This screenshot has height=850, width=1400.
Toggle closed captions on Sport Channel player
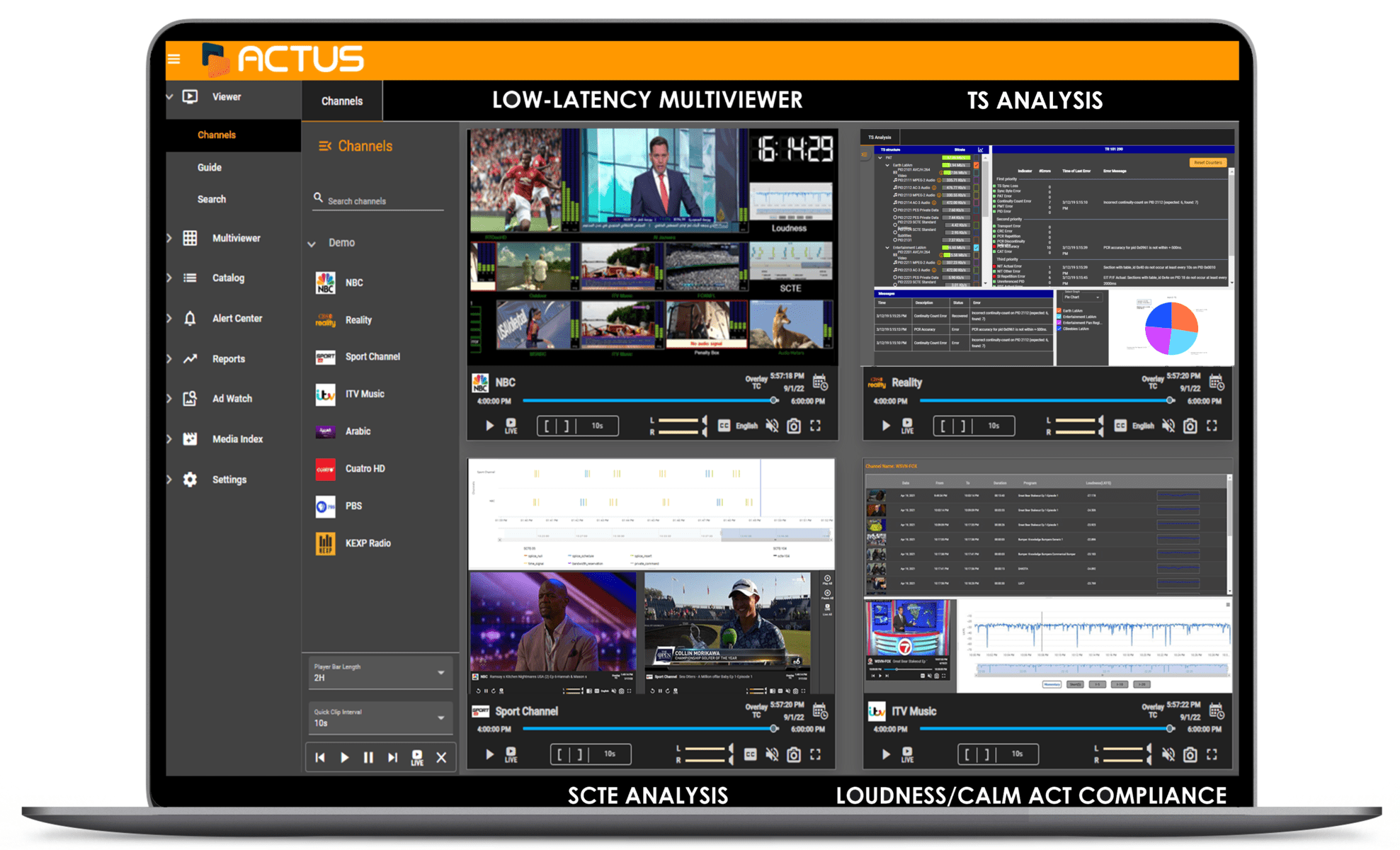coord(750,754)
